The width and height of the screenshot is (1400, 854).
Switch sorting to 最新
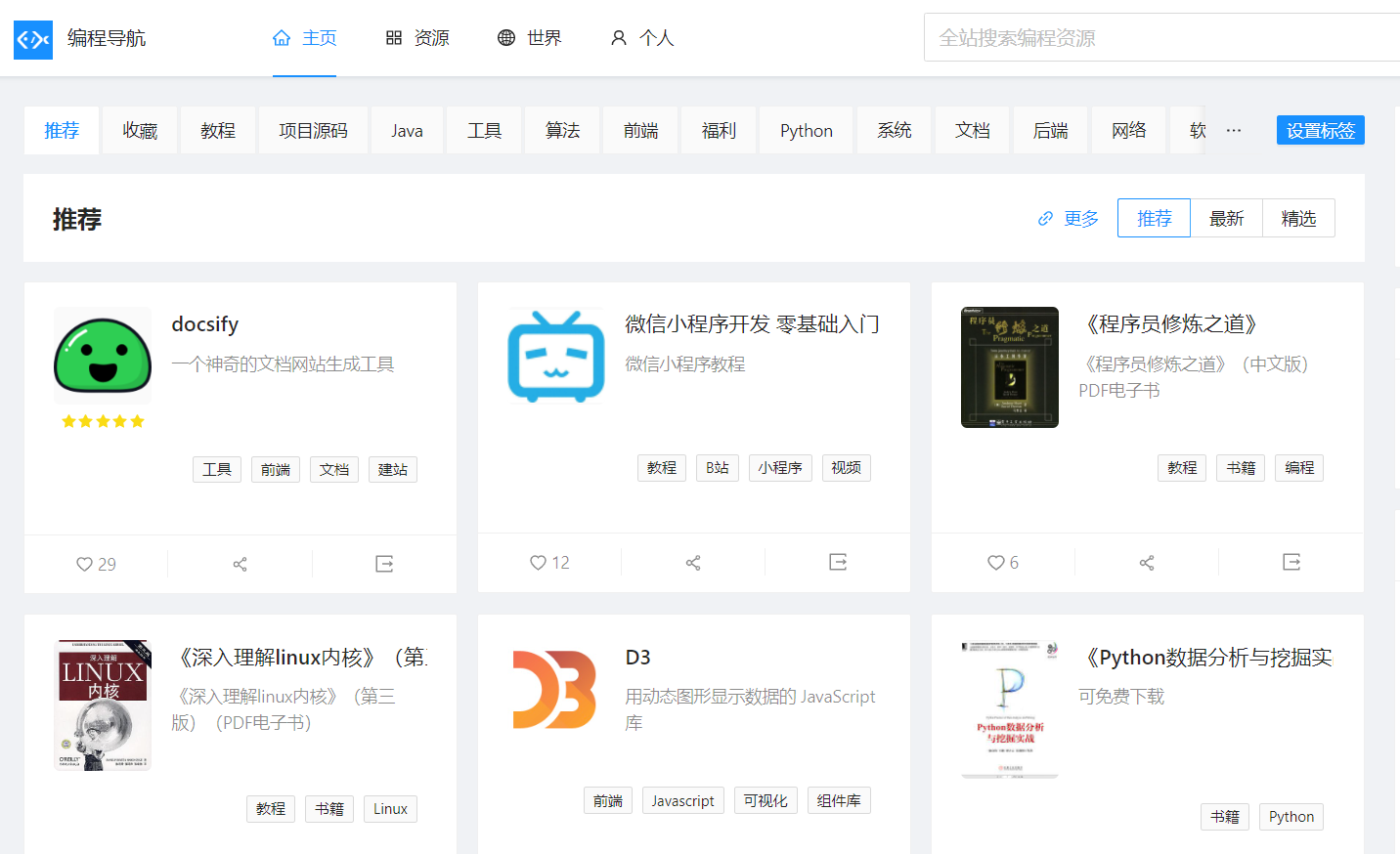tap(1226, 218)
